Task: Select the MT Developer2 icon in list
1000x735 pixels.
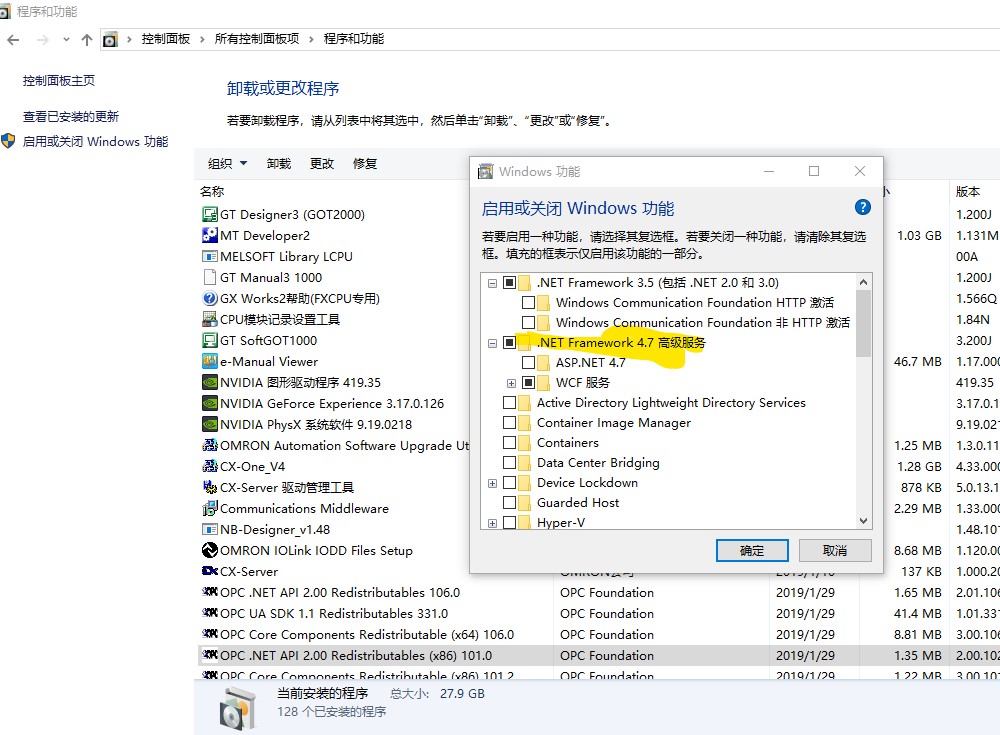Action: (x=210, y=235)
